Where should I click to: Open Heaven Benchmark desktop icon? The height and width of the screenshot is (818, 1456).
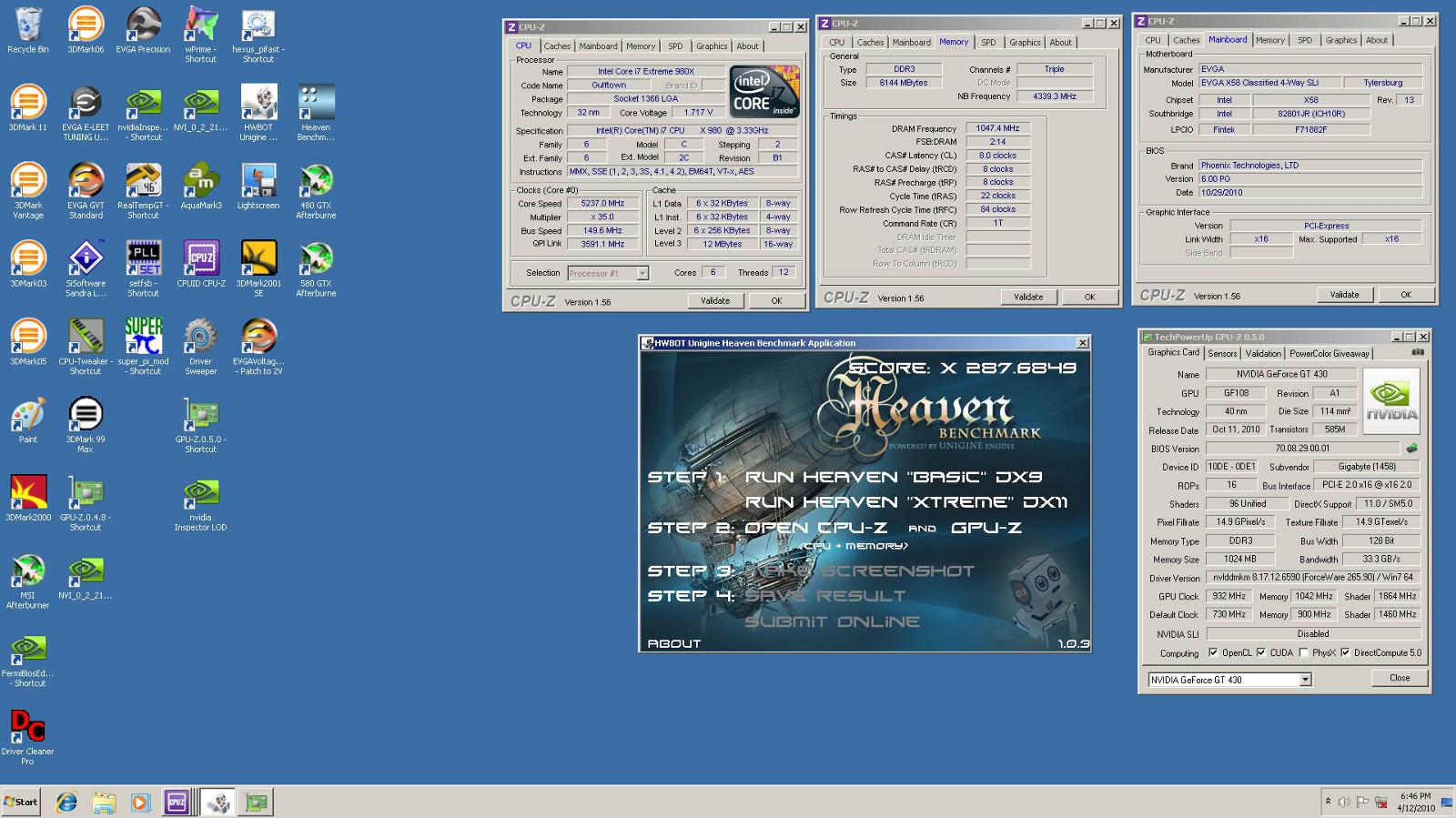[x=316, y=113]
